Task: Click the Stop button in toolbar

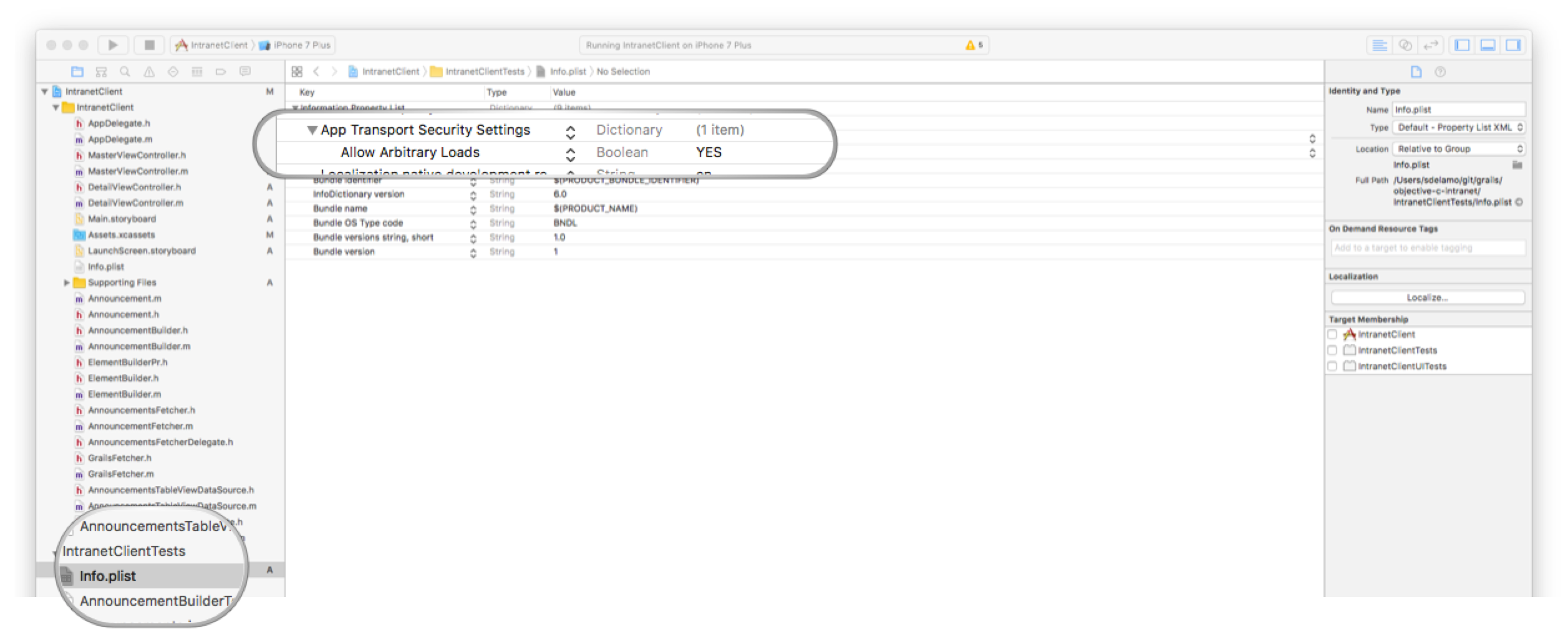Action: pyautogui.click(x=149, y=45)
